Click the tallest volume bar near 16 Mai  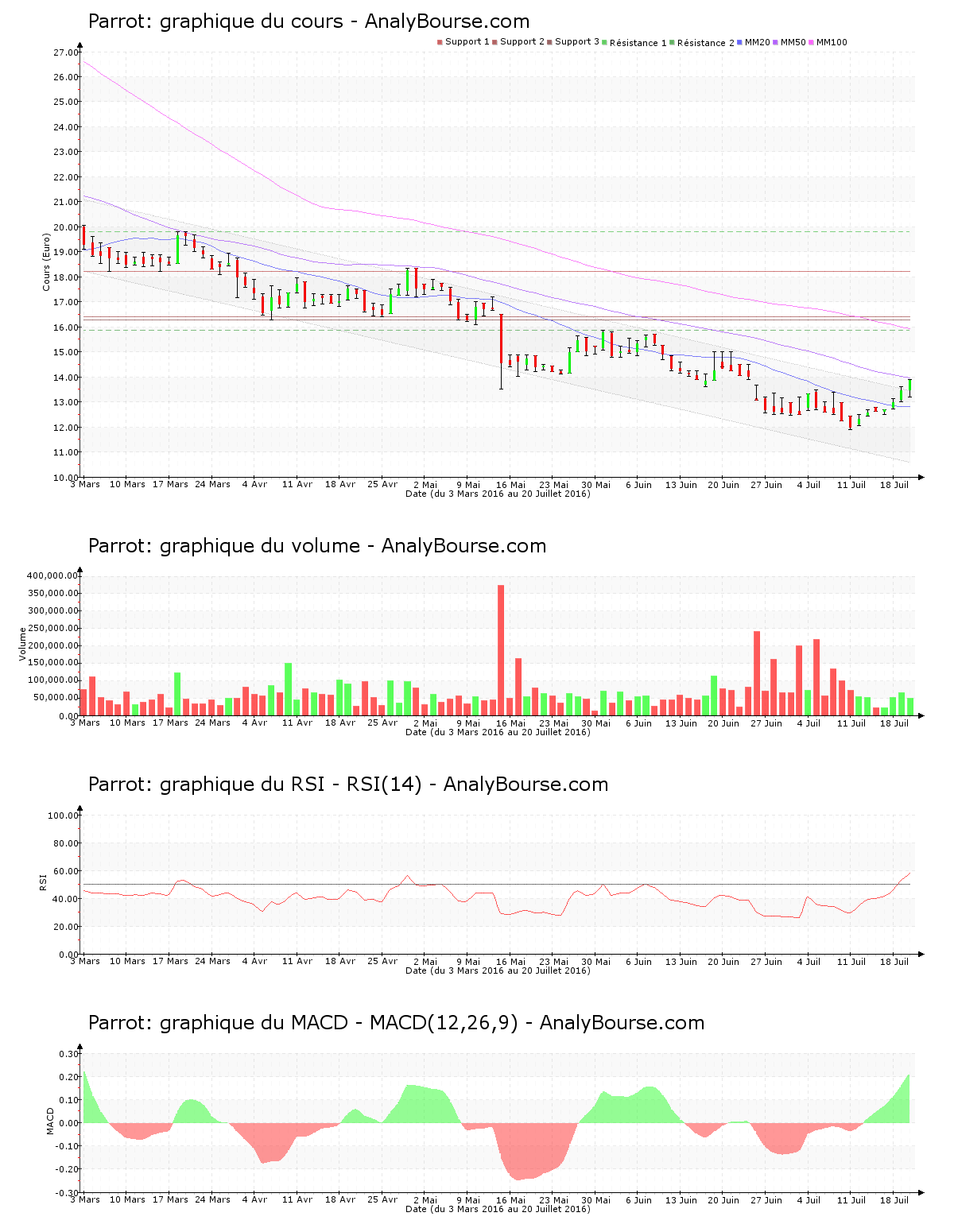[x=501, y=650]
